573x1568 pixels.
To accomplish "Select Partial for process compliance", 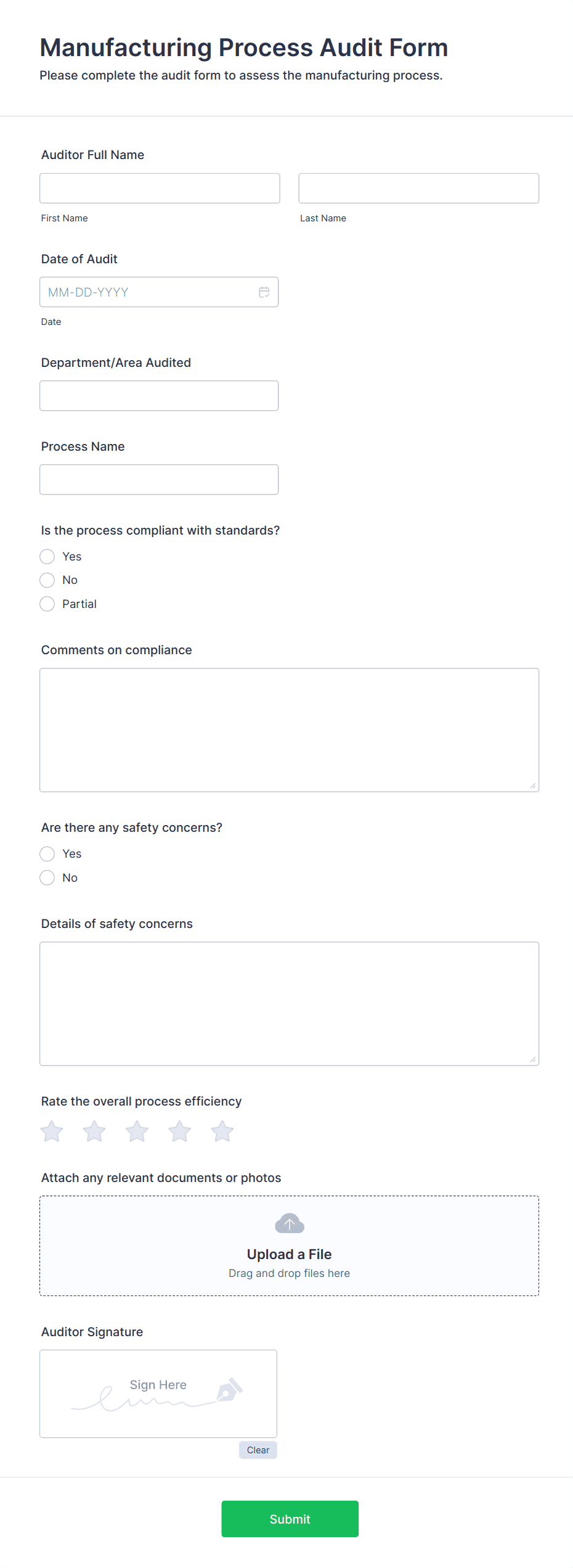I will click(47, 604).
